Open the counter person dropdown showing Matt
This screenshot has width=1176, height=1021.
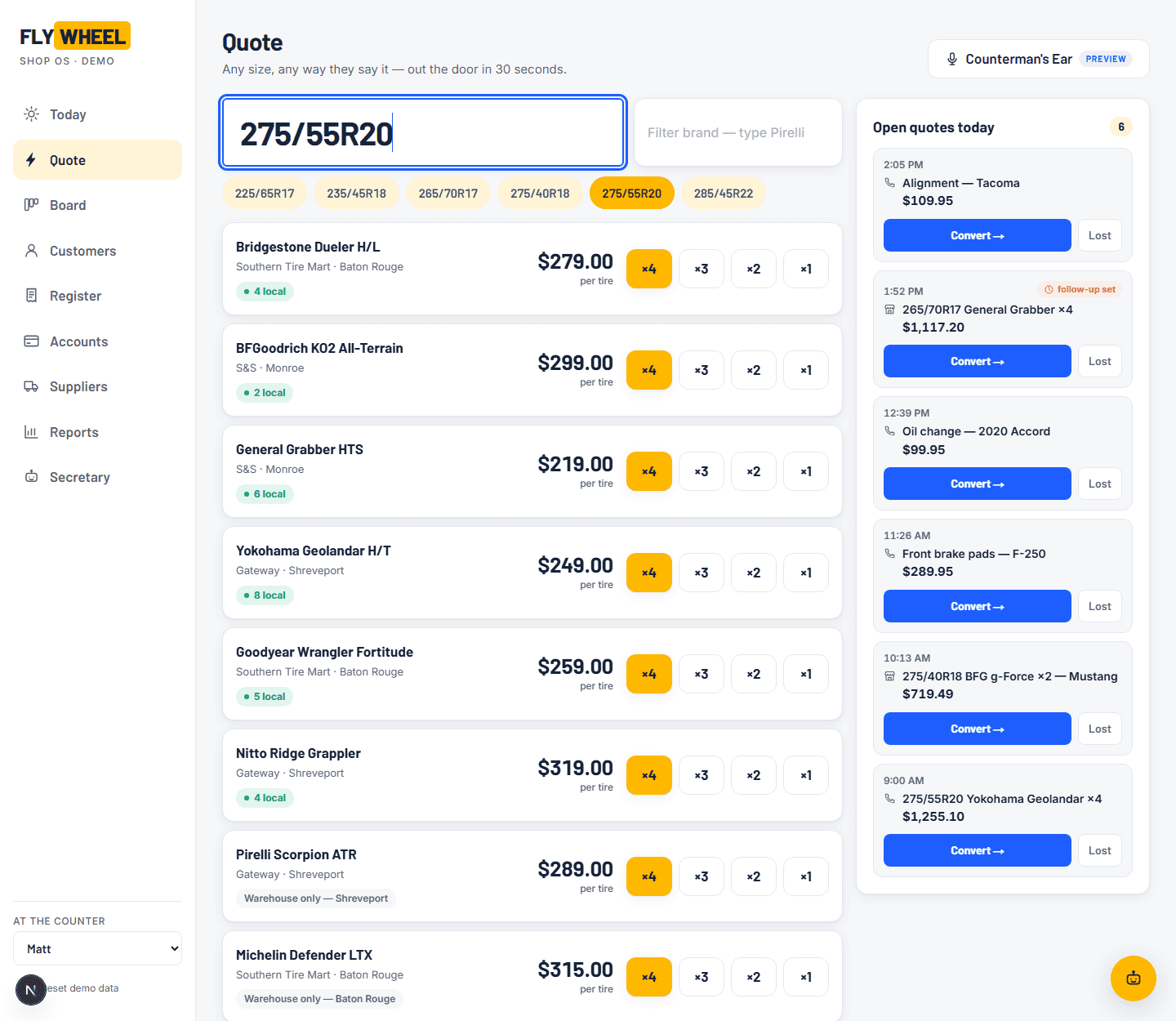coord(97,948)
